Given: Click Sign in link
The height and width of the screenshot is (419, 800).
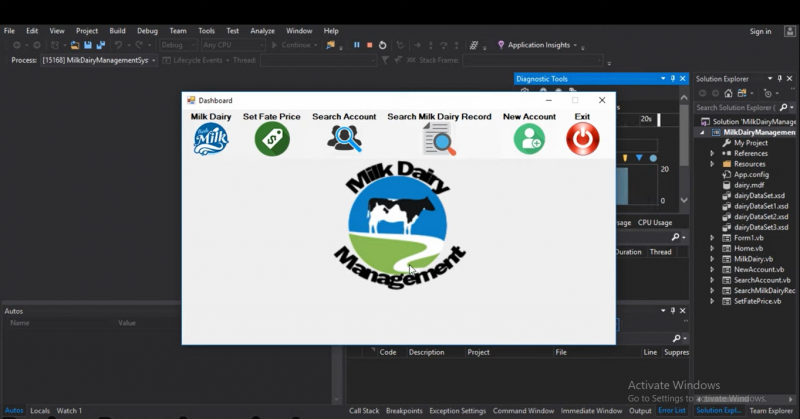Looking at the screenshot, I should pyautogui.click(x=760, y=31).
